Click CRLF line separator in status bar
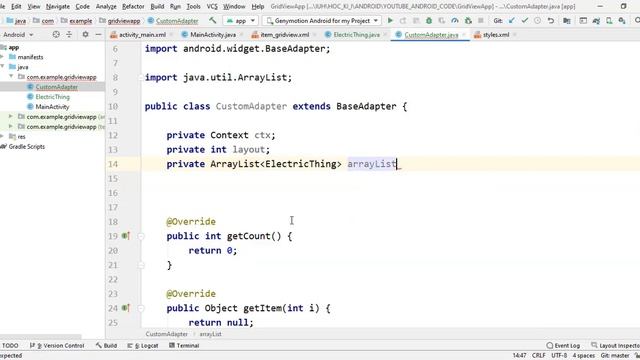Image resolution: width=640 pixels, height=360 pixels. click(538, 356)
